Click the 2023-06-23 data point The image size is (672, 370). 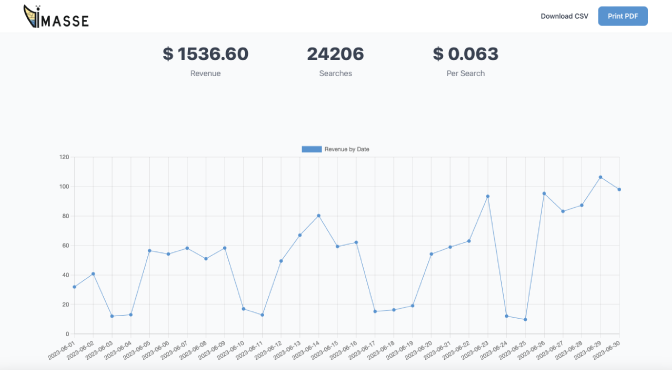tap(488, 196)
